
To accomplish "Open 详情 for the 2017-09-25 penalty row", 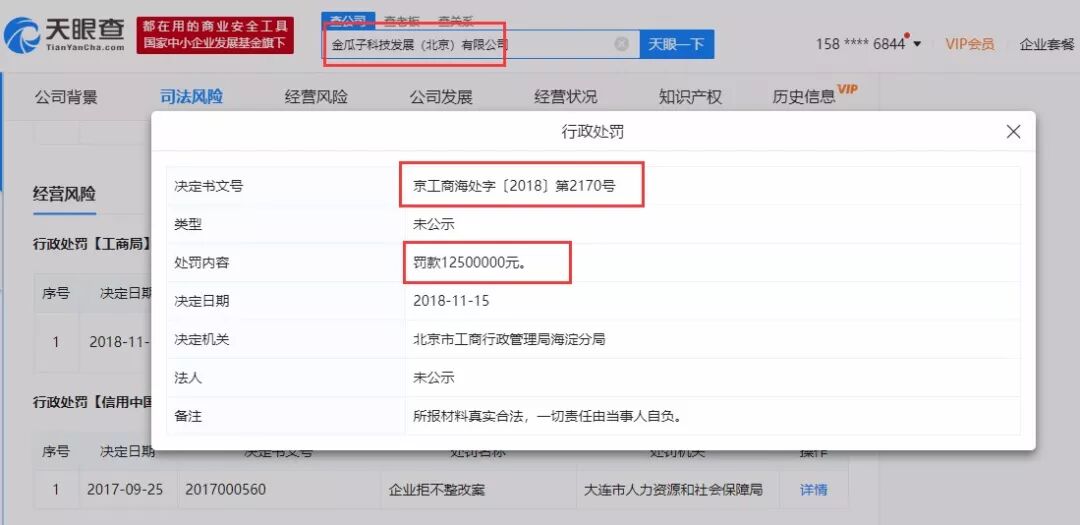I will (813, 490).
